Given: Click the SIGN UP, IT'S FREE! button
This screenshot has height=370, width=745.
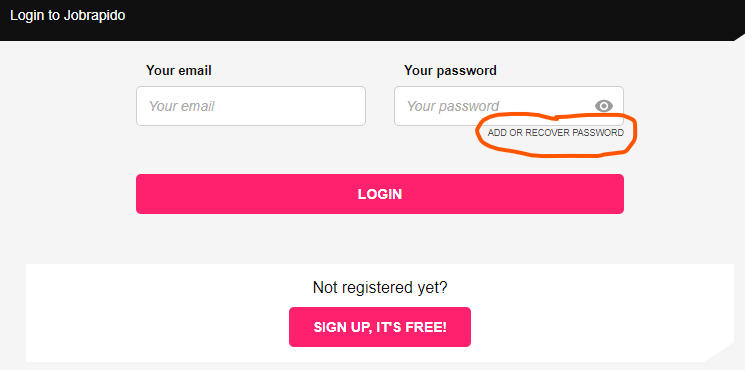Looking at the screenshot, I should (380, 327).
